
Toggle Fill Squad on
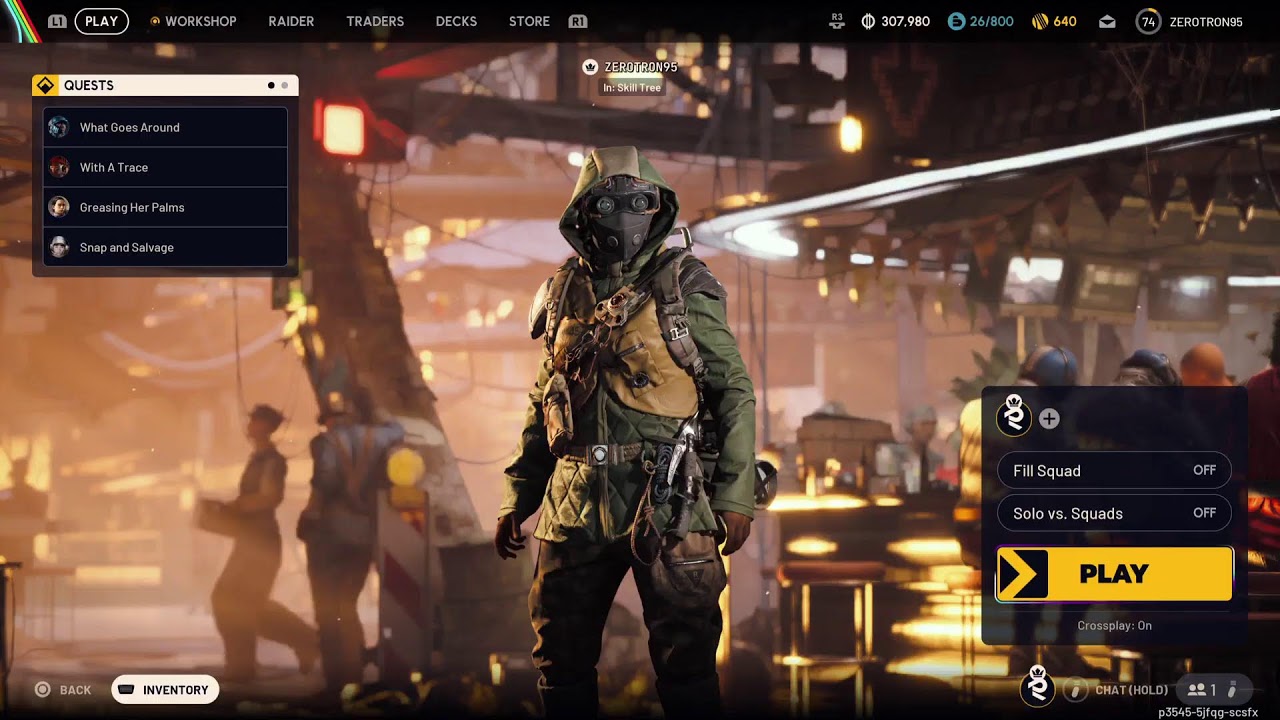click(1114, 470)
